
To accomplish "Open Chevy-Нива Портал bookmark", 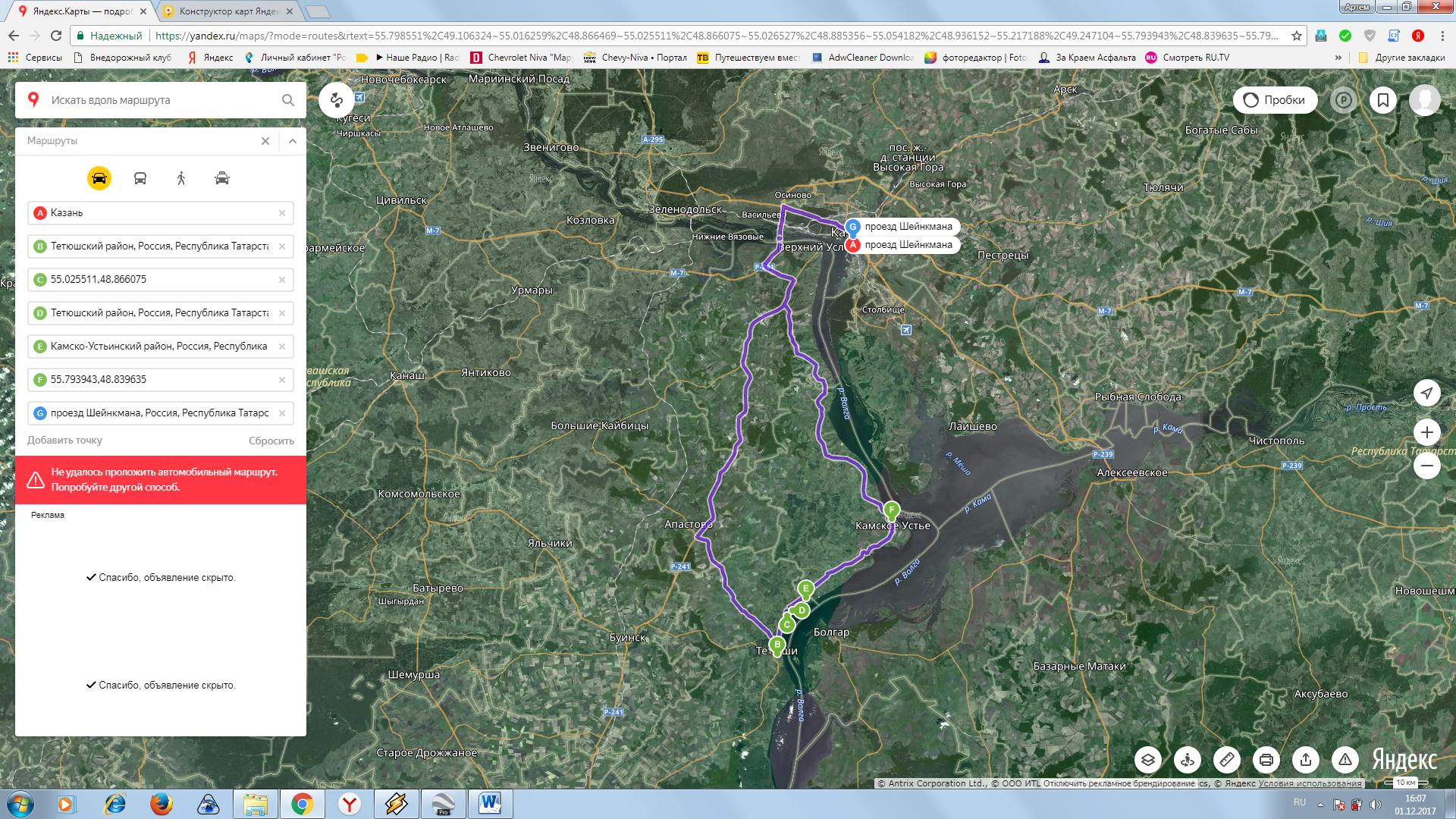I will click(x=635, y=58).
